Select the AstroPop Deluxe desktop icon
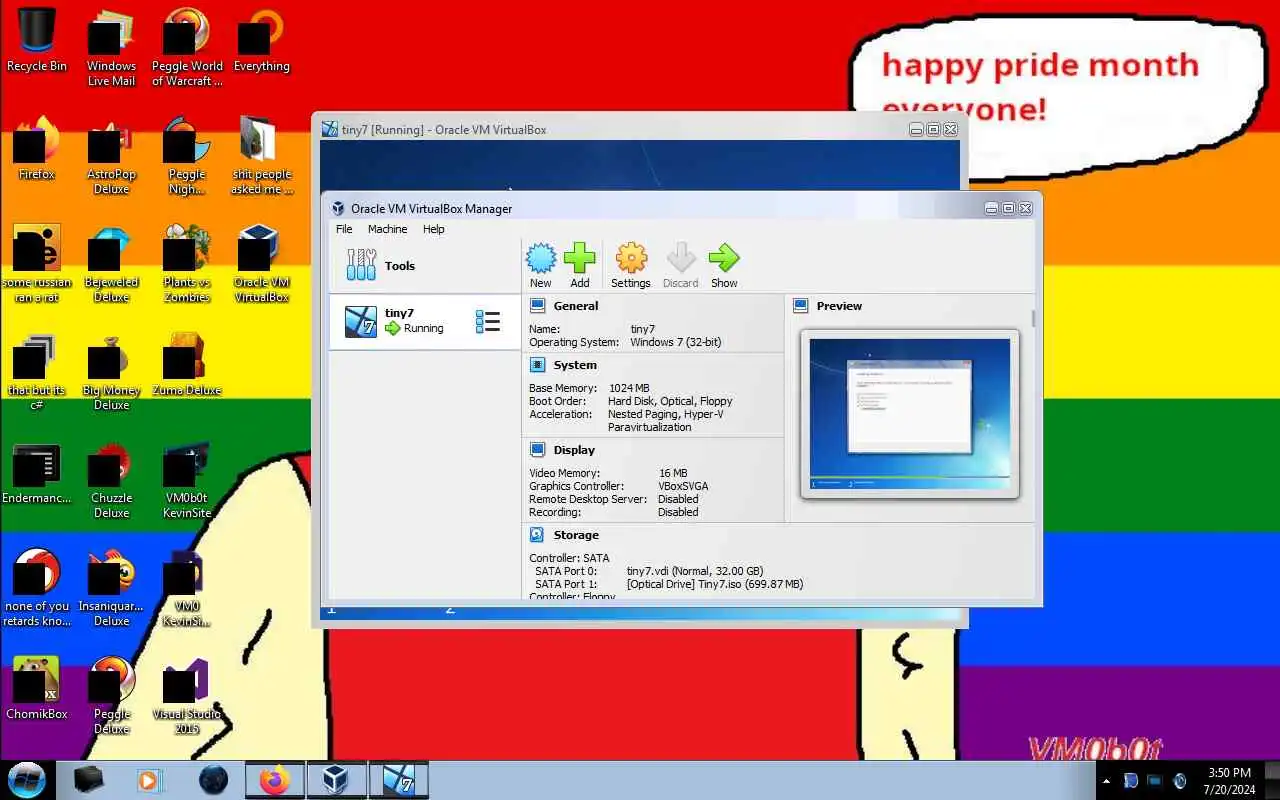1280x800 pixels. (111, 157)
